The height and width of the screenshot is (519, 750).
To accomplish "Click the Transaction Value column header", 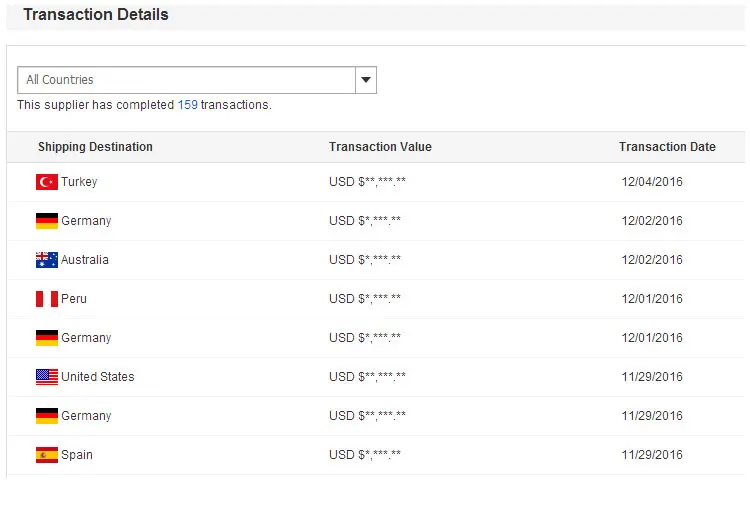I will (380, 147).
